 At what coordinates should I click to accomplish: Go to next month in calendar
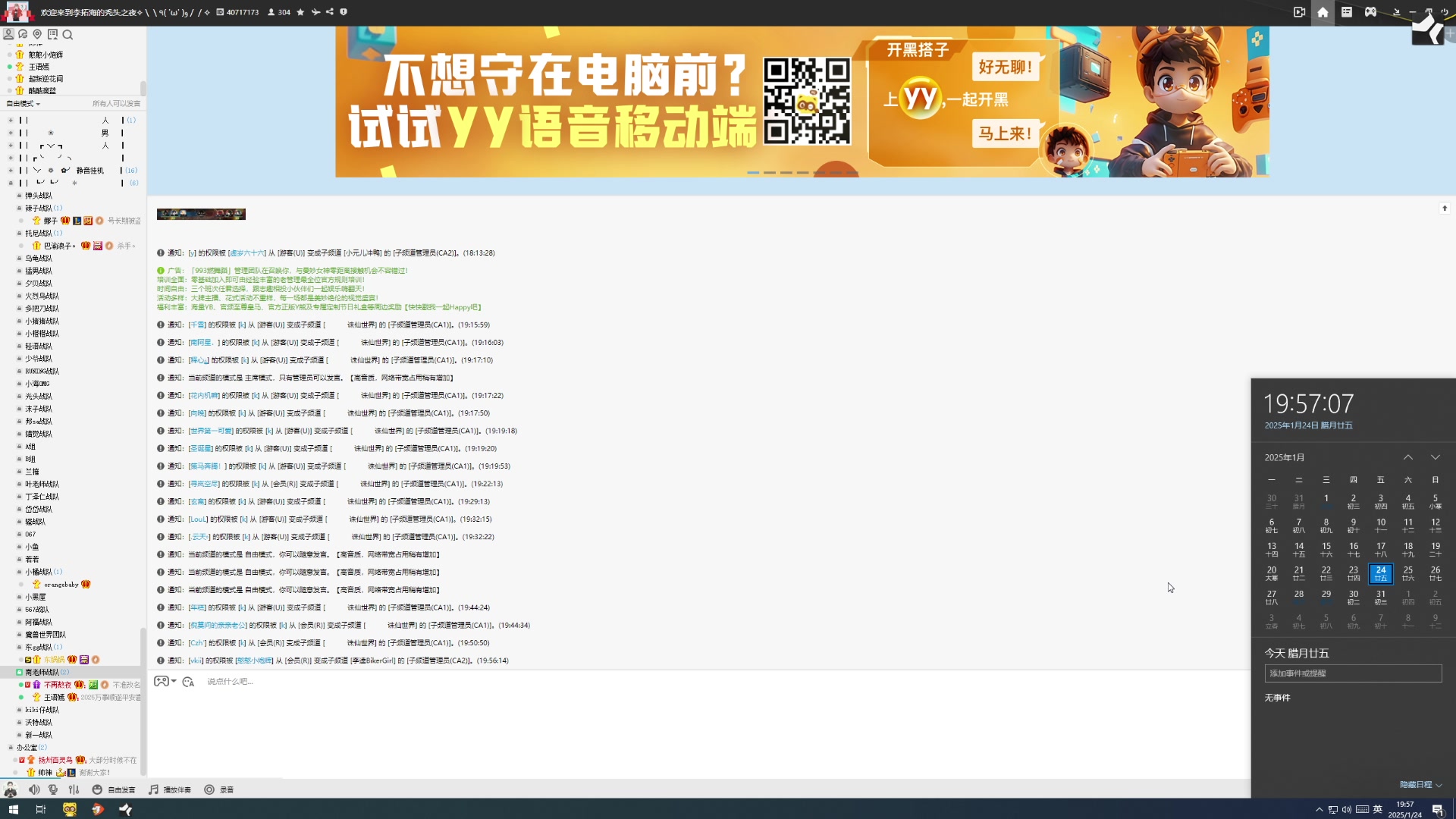click(x=1436, y=457)
